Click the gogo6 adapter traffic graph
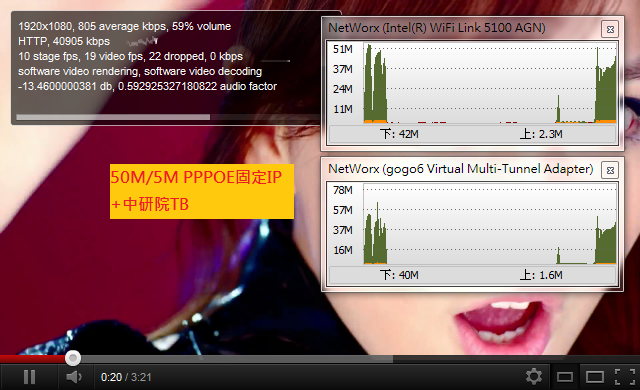 tap(490, 224)
